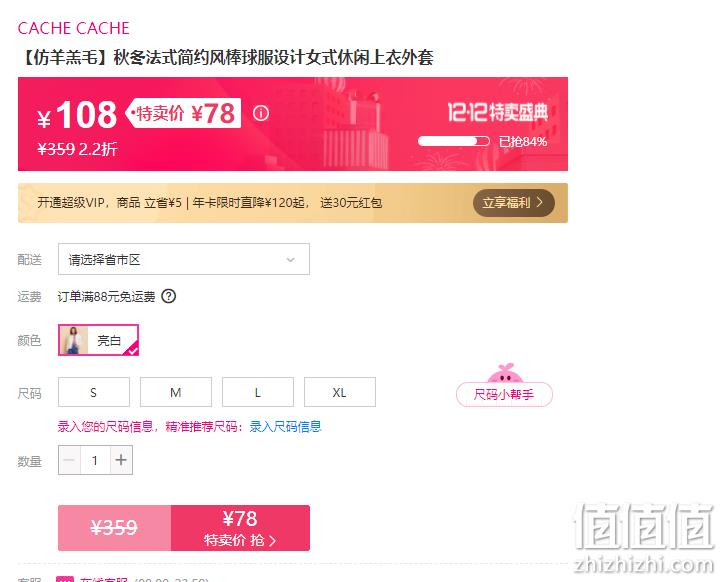Open the province and city delivery dropdown
The image size is (723, 582).
(x=184, y=259)
